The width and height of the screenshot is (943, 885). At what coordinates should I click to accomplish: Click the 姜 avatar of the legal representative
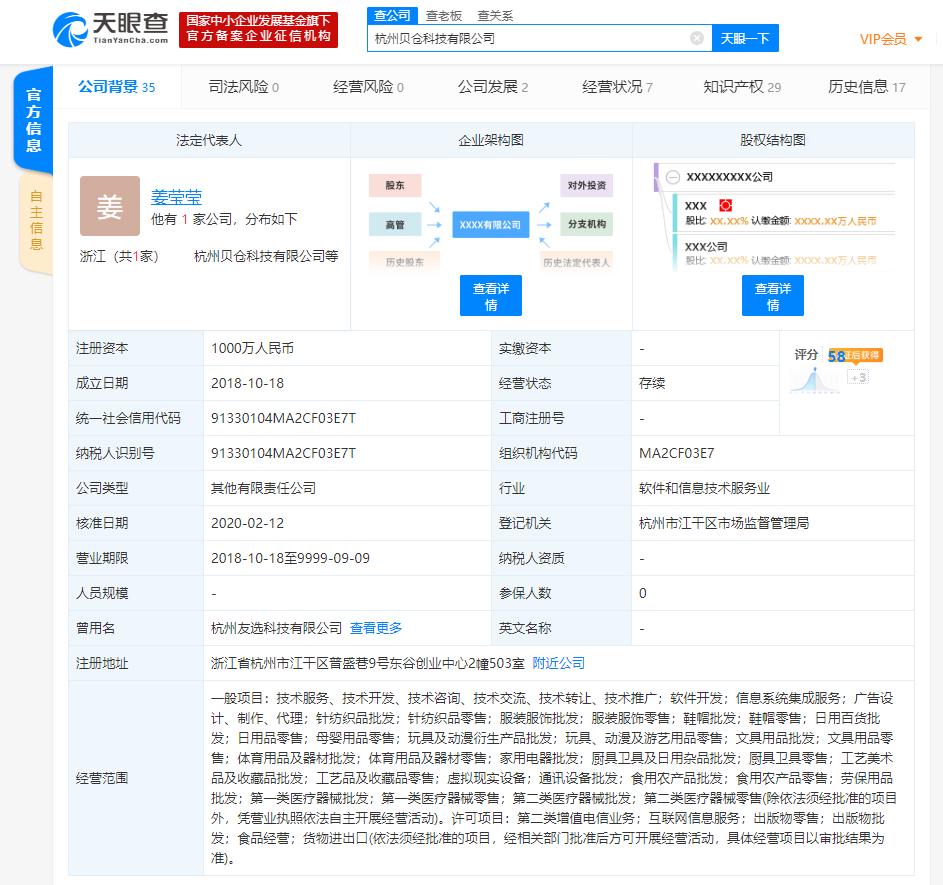click(109, 205)
